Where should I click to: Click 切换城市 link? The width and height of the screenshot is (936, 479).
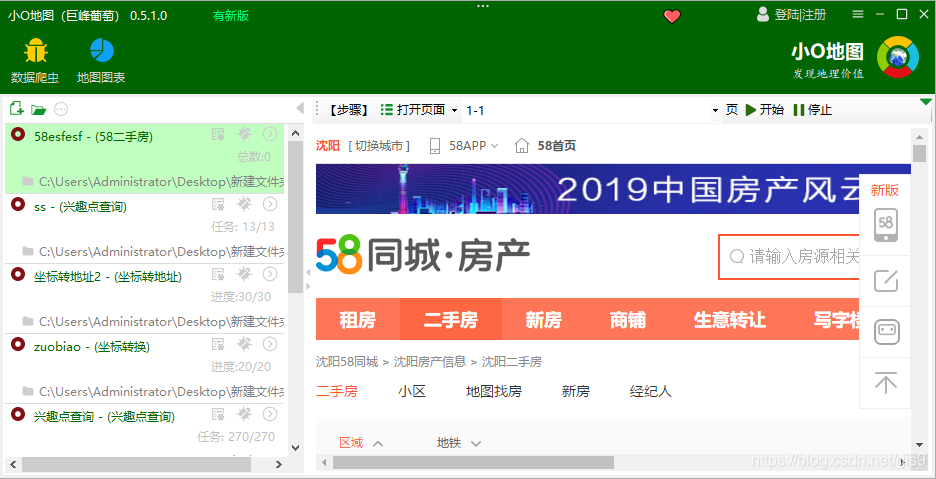pyautogui.click(x=379, y=146)
